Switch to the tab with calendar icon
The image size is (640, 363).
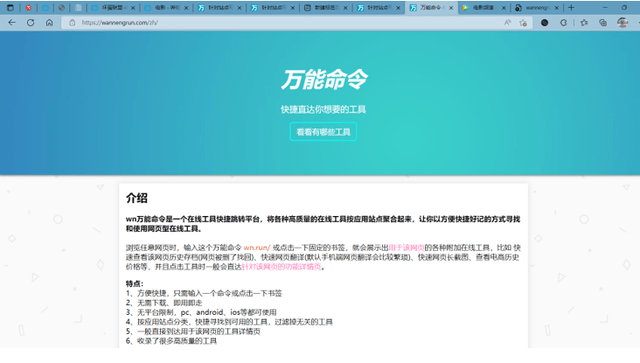tap(325, 7)
